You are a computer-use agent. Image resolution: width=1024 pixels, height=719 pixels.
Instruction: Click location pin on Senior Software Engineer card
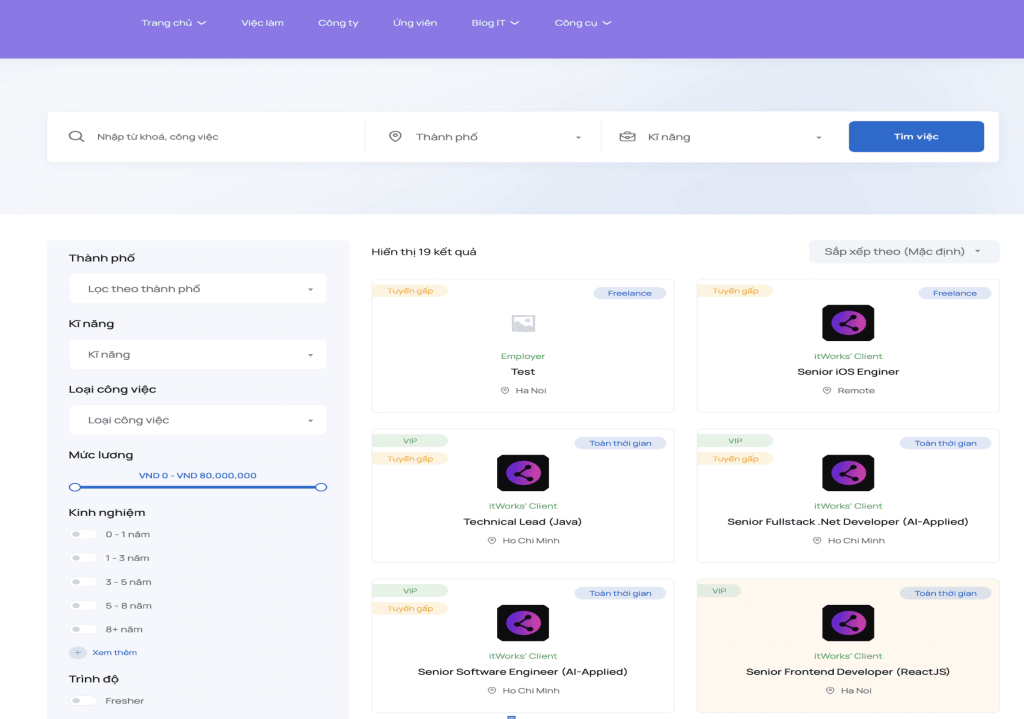tap(492, 691)
